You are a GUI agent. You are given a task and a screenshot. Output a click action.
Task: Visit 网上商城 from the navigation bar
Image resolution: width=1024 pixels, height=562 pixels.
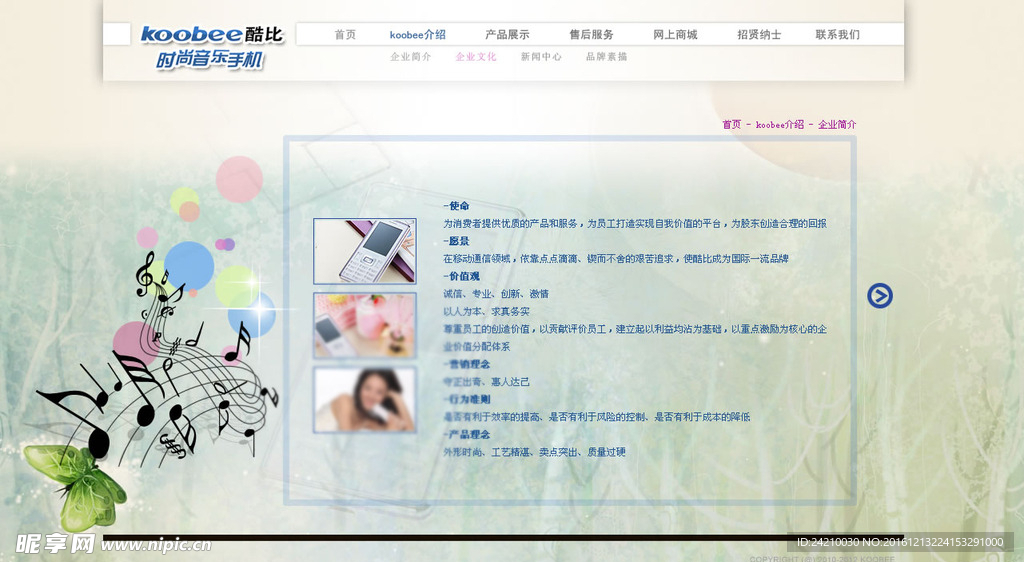point(675,35)
